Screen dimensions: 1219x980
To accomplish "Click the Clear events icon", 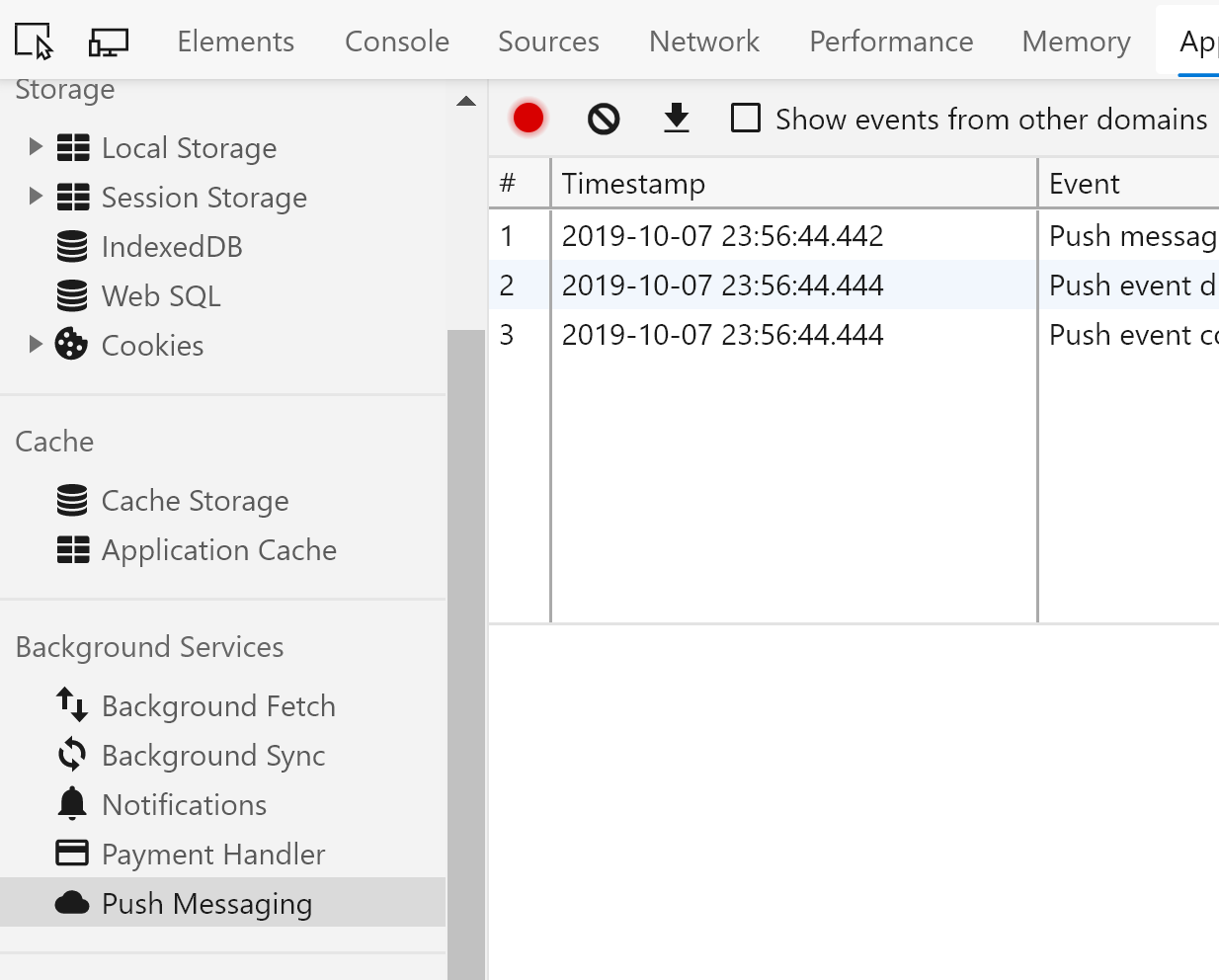I will coord(603,118).
